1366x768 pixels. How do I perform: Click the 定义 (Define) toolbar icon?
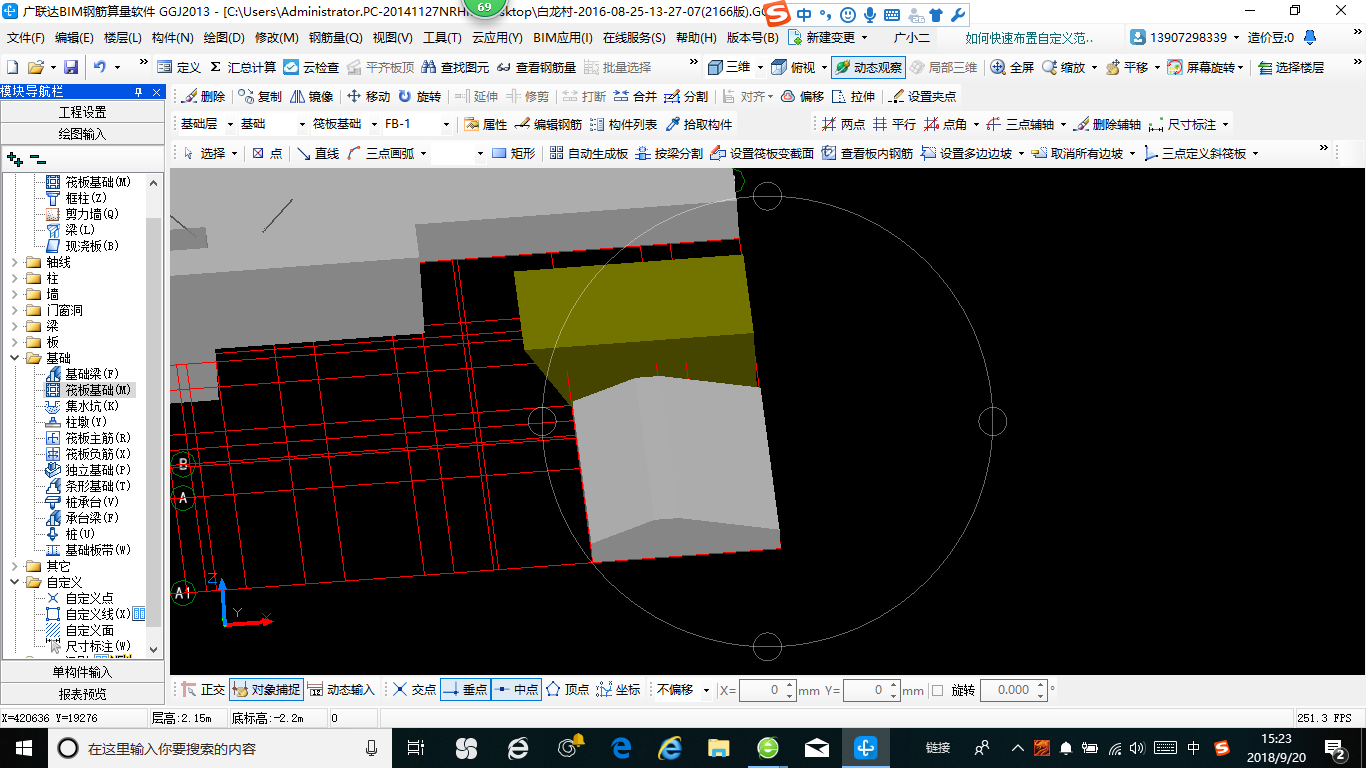pos(179,67)
